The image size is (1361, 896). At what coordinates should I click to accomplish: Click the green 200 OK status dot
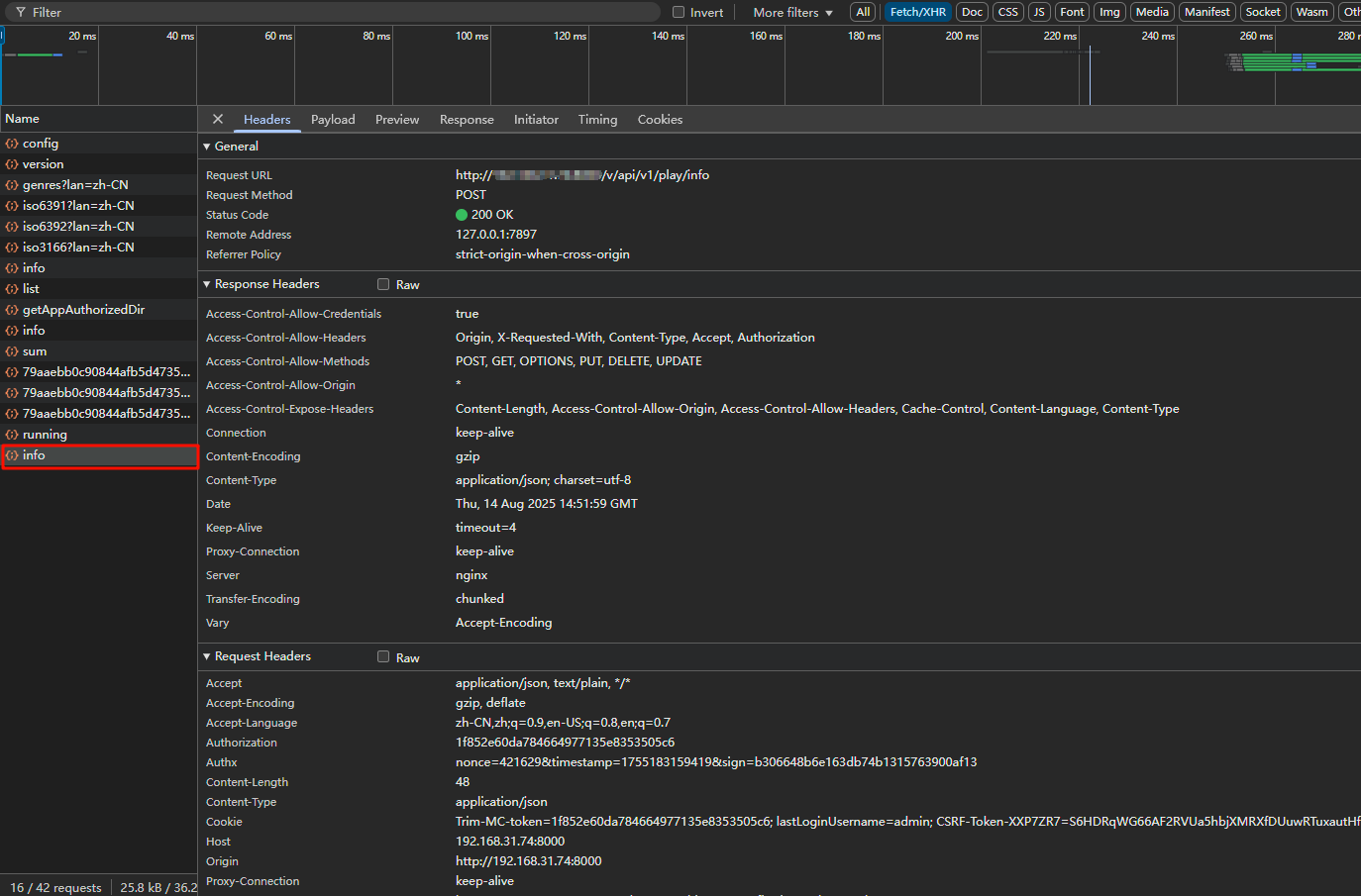click(462, 215)
